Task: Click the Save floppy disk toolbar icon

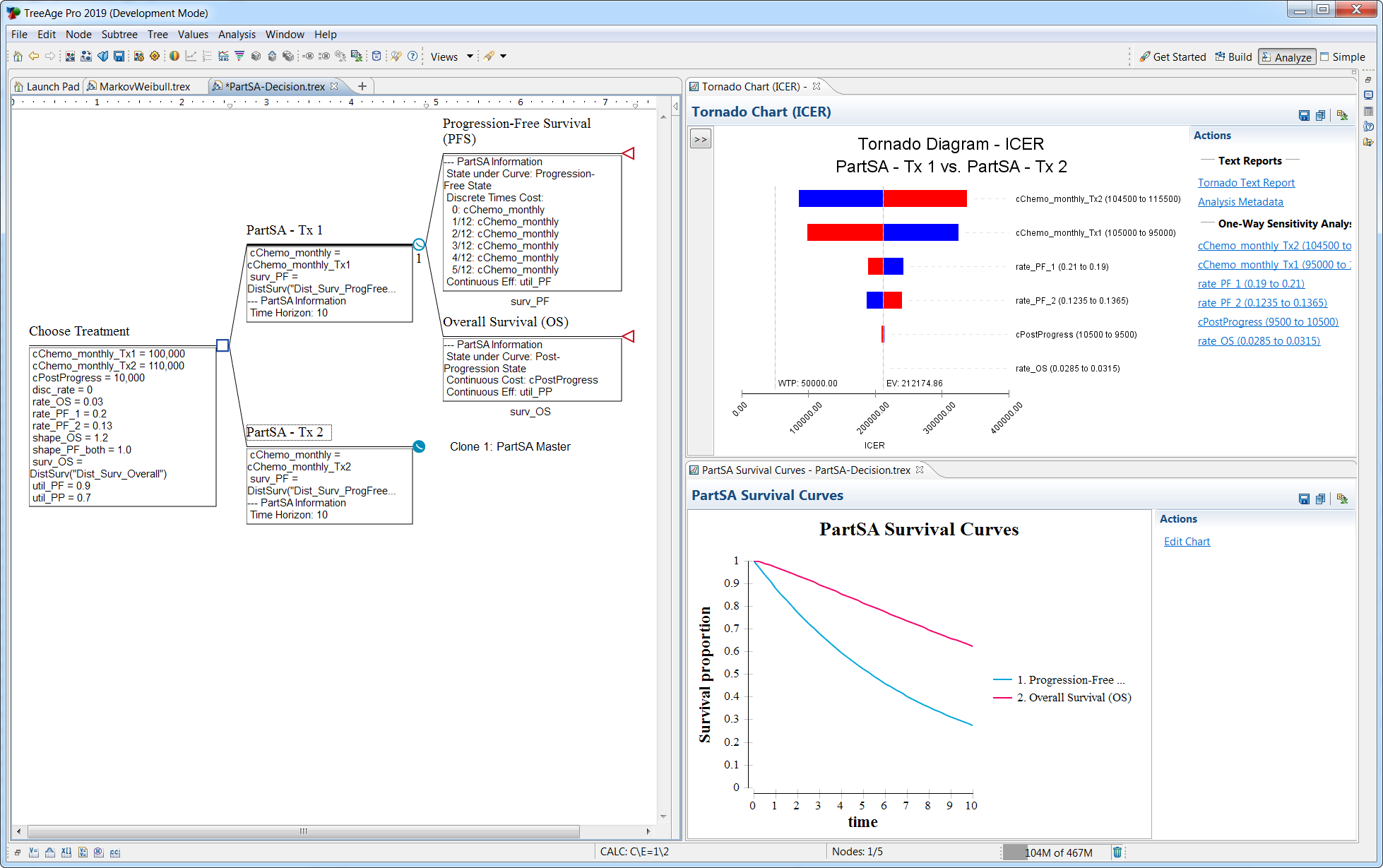Action: point(119,57)
